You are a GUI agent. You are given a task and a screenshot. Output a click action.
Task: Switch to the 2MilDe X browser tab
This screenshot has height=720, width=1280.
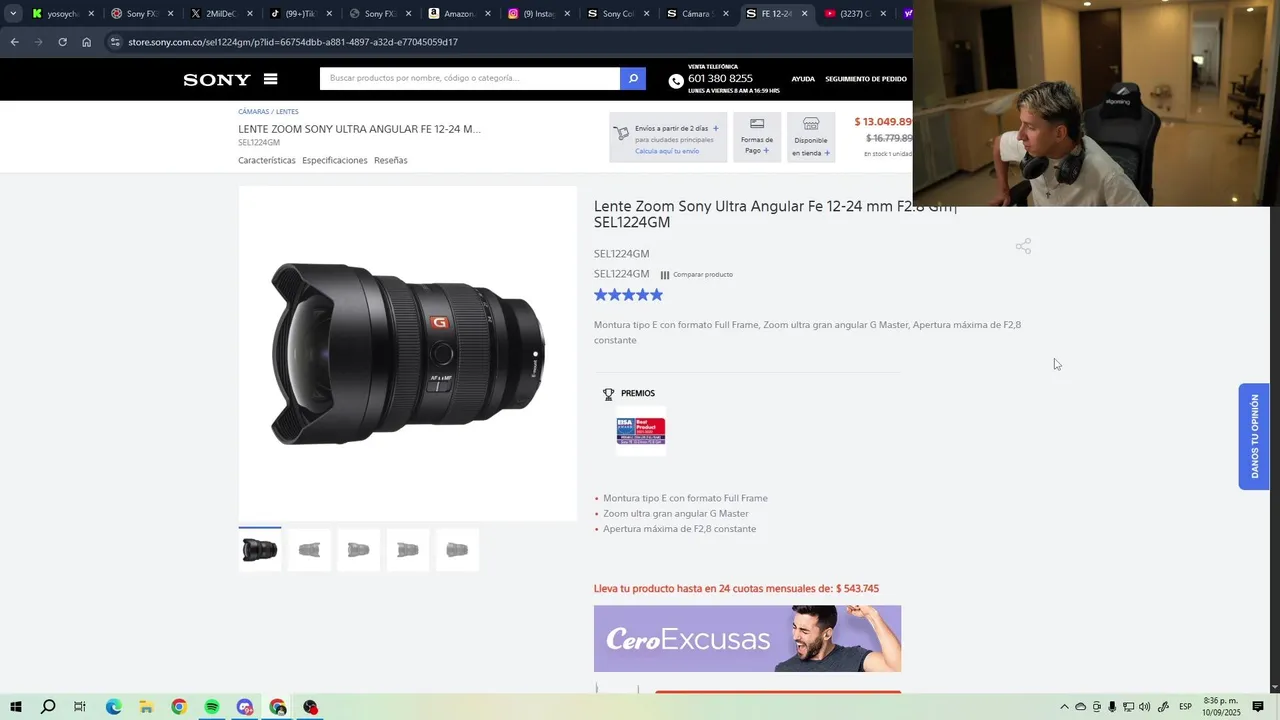[x=220, y=14]
